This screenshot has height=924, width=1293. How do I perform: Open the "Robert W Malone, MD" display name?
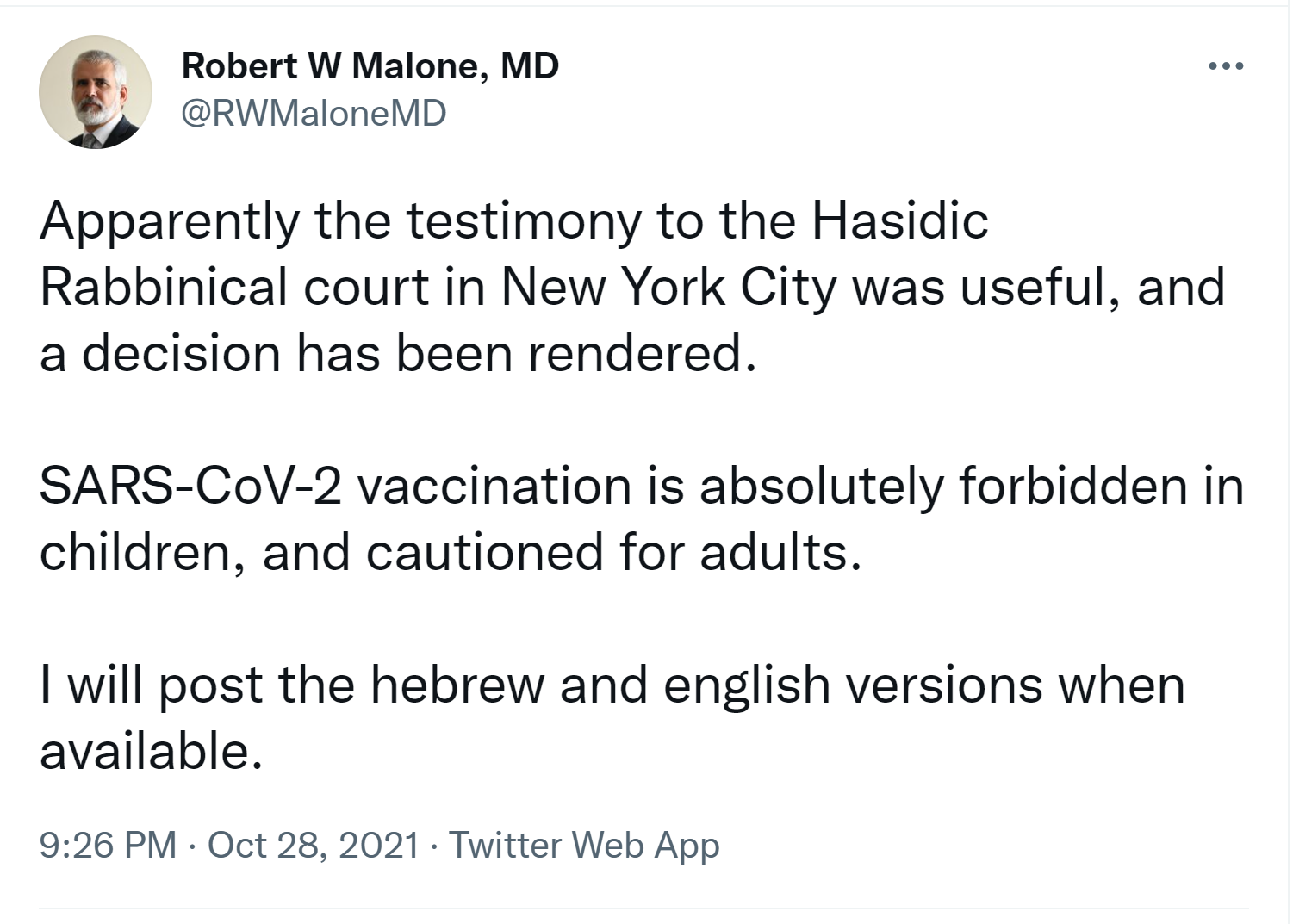coord(370,66)
